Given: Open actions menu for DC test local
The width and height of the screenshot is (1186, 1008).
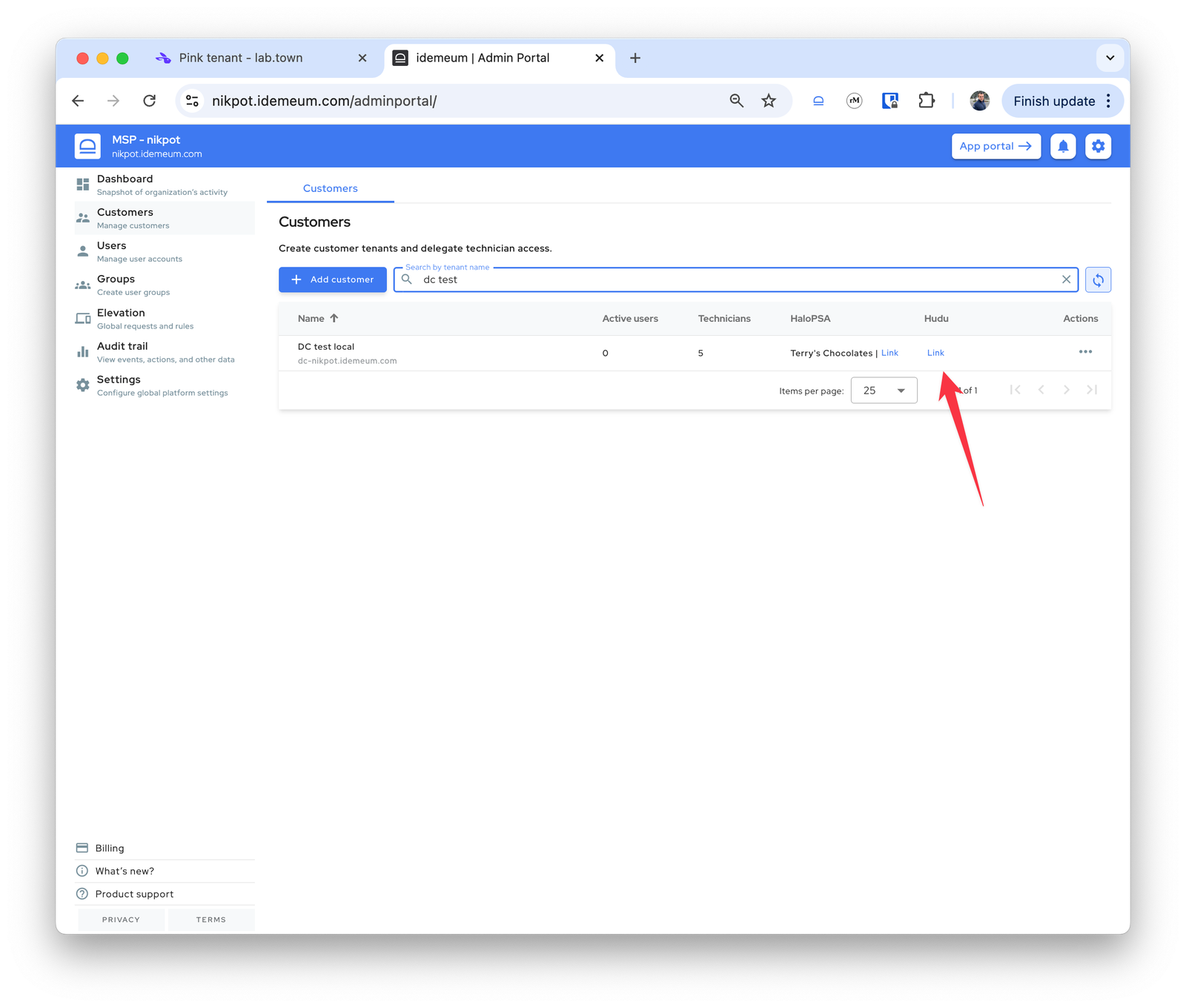Looking at the screenshot, I should (1086, 352).
